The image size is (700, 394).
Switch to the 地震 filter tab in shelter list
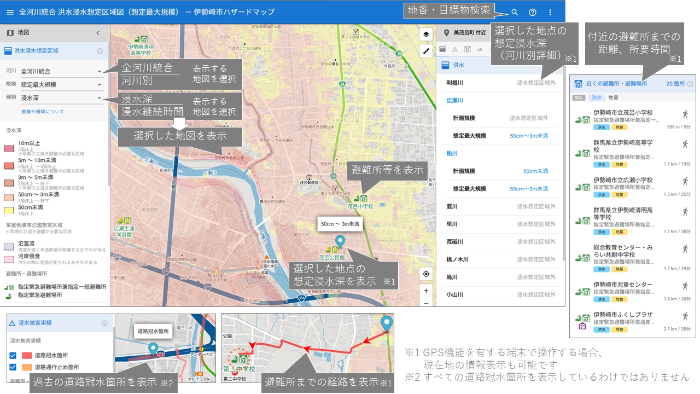tap(613, 97)
